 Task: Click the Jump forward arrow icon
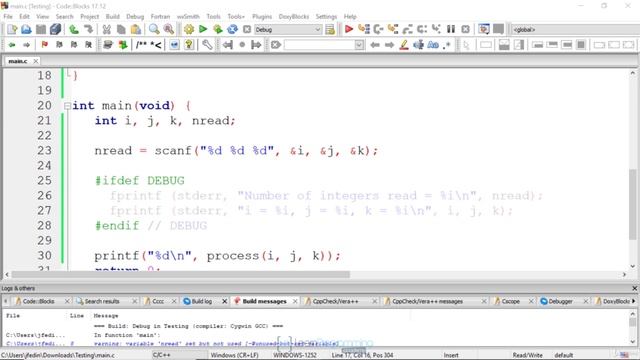(x=26, y=44)
